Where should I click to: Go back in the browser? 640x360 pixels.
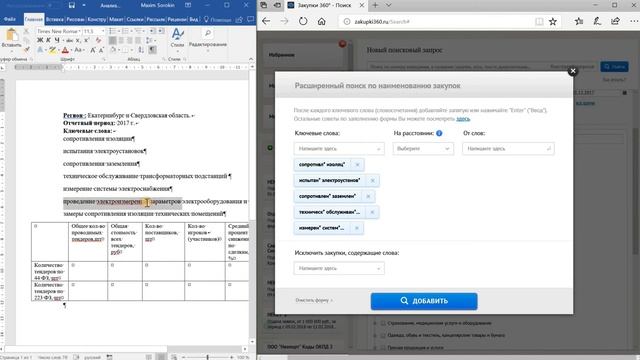tap(266, 21)
